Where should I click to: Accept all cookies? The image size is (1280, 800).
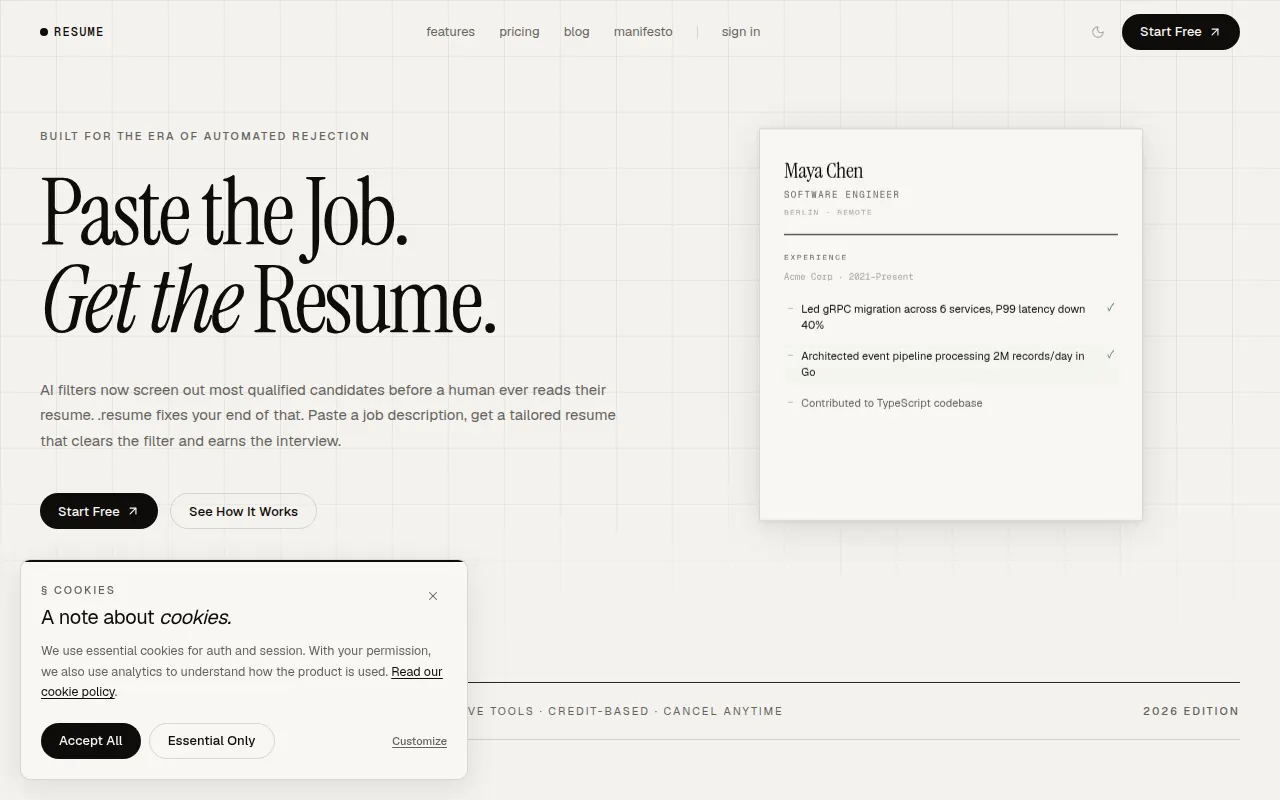91,741
